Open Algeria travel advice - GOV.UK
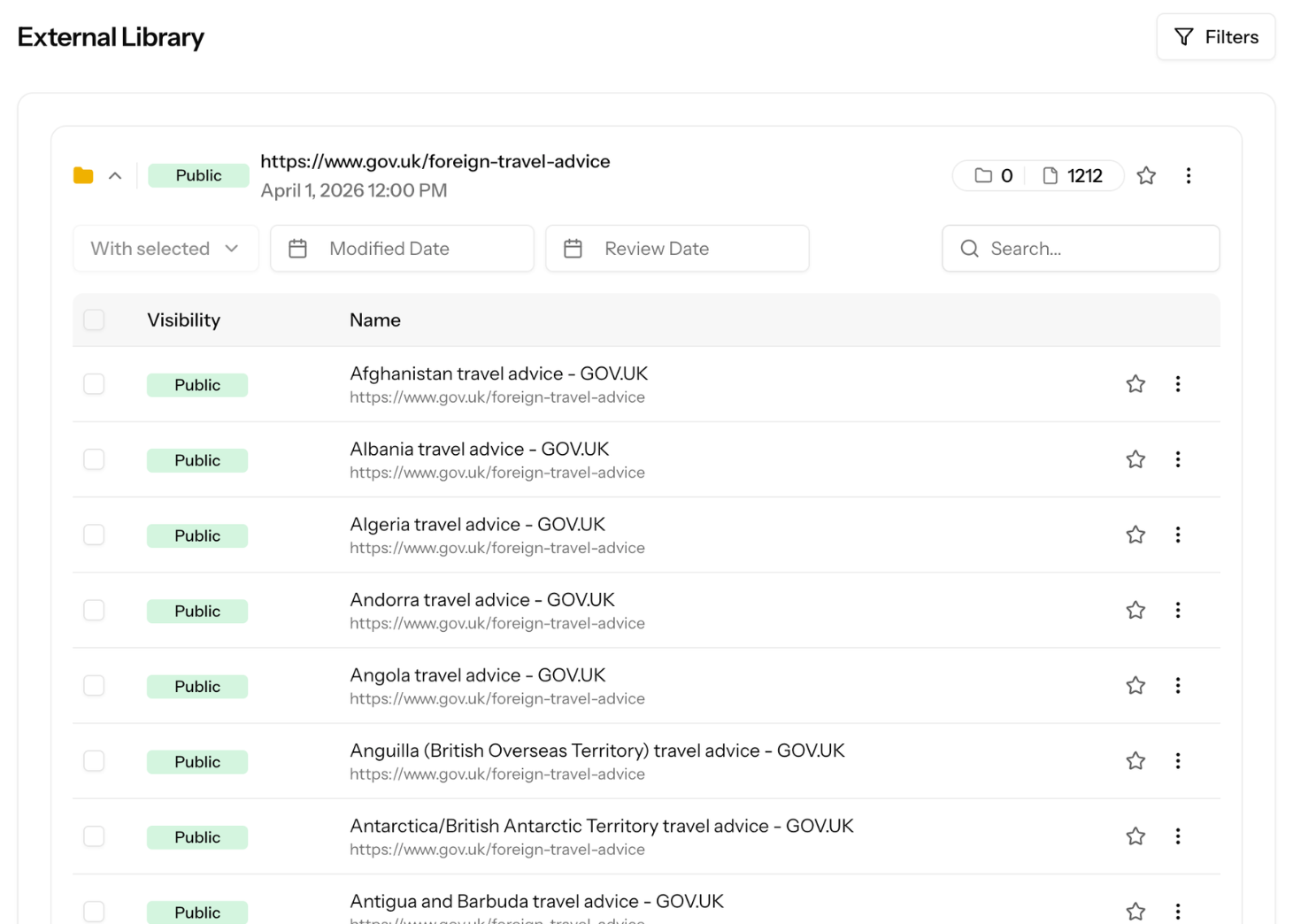 (x=477, y=524)
